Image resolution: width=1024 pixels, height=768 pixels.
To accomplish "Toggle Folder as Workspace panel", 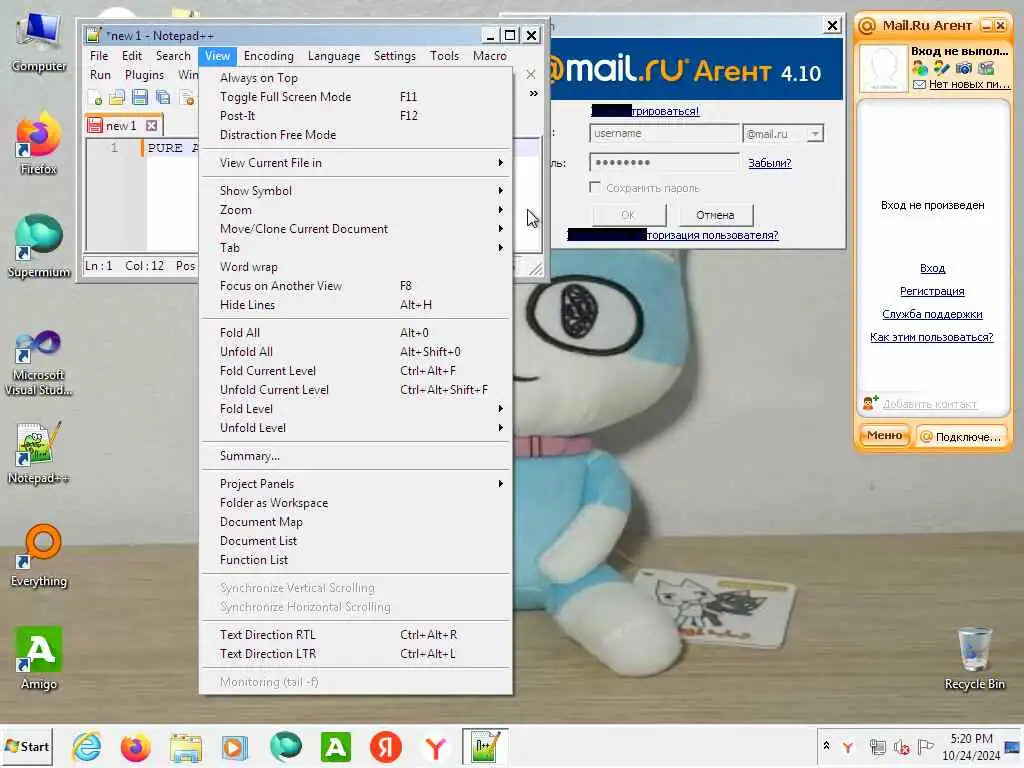I will (x=355, y=503).
